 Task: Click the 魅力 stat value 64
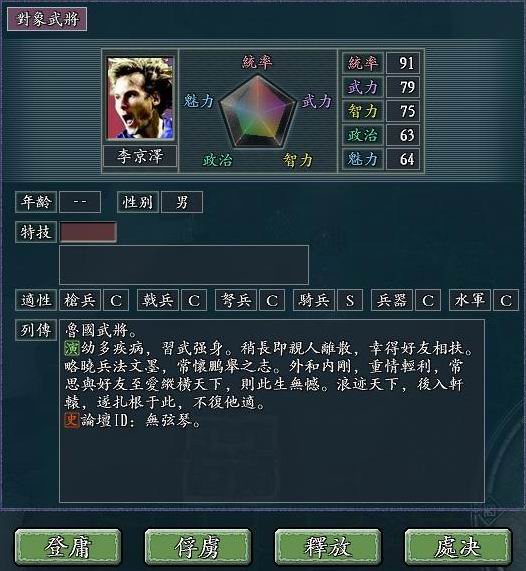pyautogui.click(x=403, y=159)
